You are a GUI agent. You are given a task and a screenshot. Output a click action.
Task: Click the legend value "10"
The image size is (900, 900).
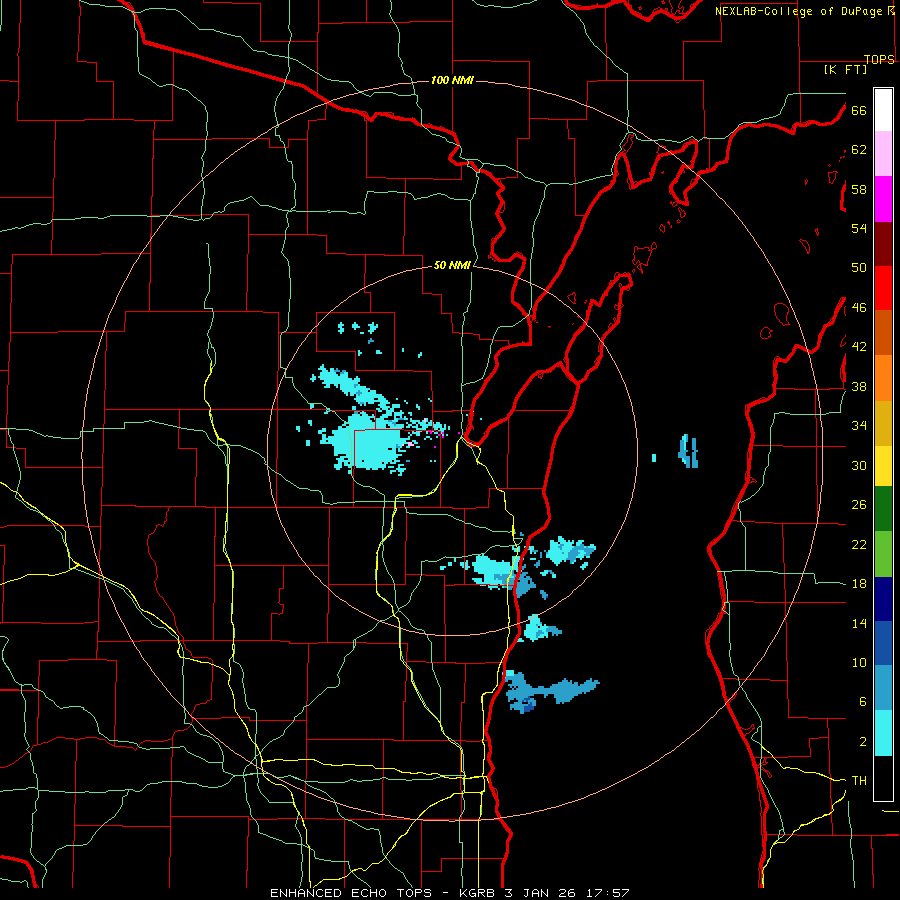point(859,663)
